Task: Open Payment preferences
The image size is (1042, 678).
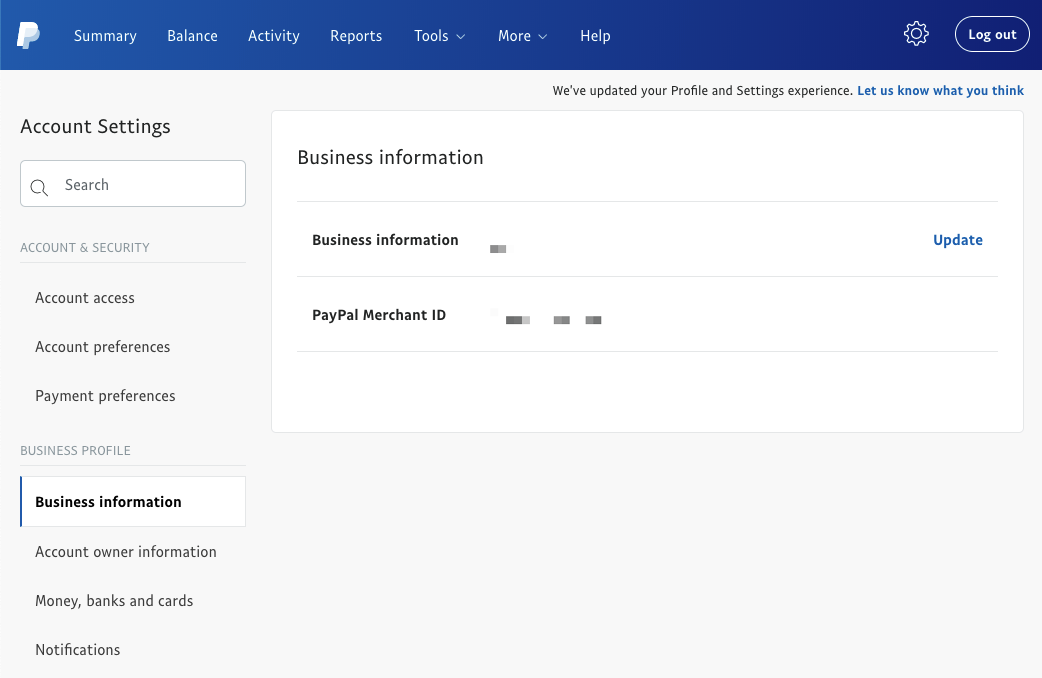Action: pyautogui.click(x=105, y=396)
